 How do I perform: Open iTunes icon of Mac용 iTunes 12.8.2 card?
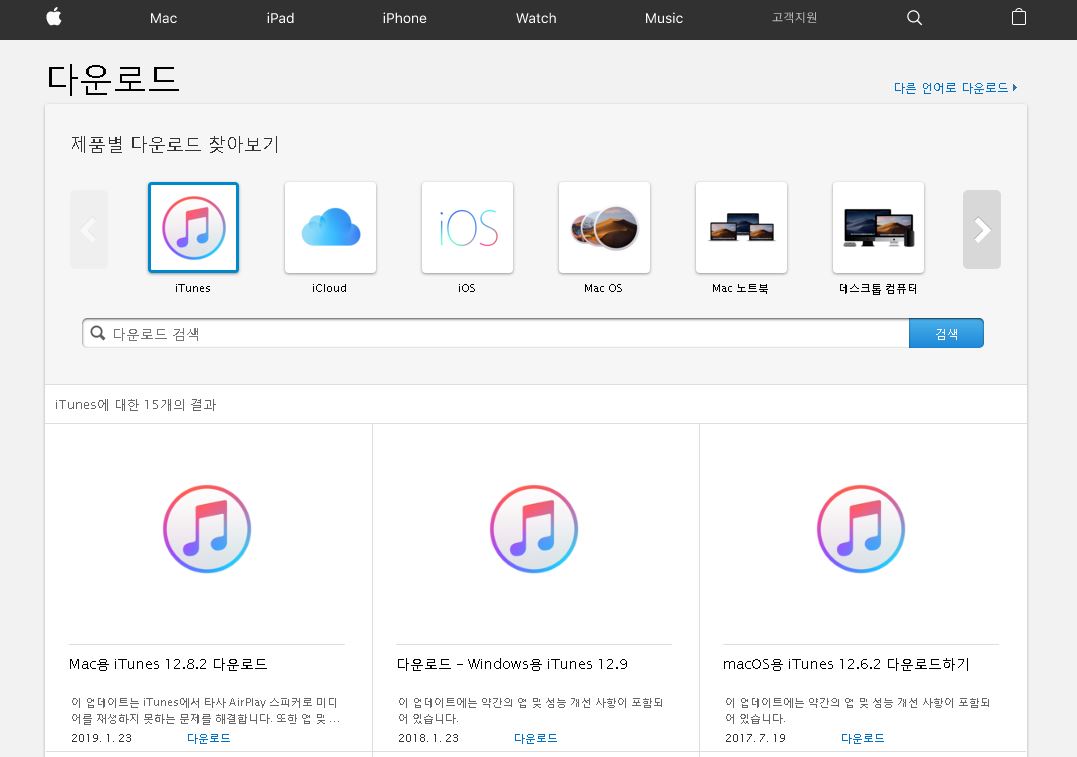pyautogui.click(x=207, y=529)
